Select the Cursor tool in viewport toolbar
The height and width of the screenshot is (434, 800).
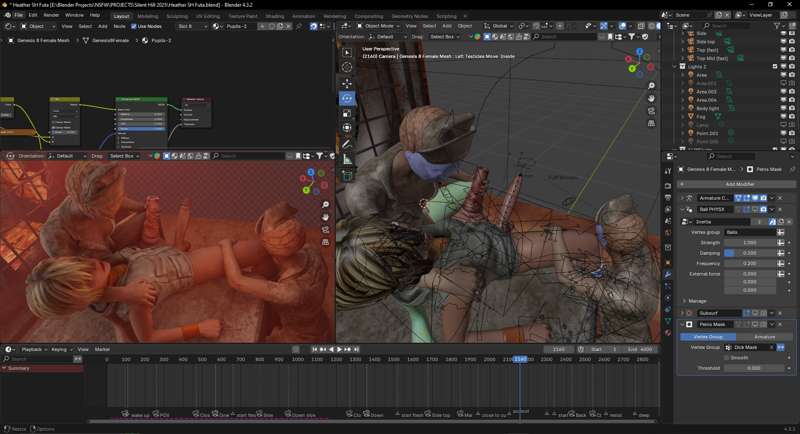point(347,67)
